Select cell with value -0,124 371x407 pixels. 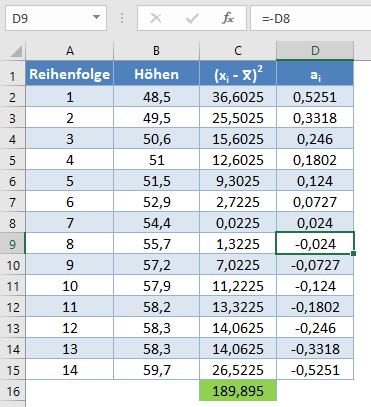click(315, 286)
